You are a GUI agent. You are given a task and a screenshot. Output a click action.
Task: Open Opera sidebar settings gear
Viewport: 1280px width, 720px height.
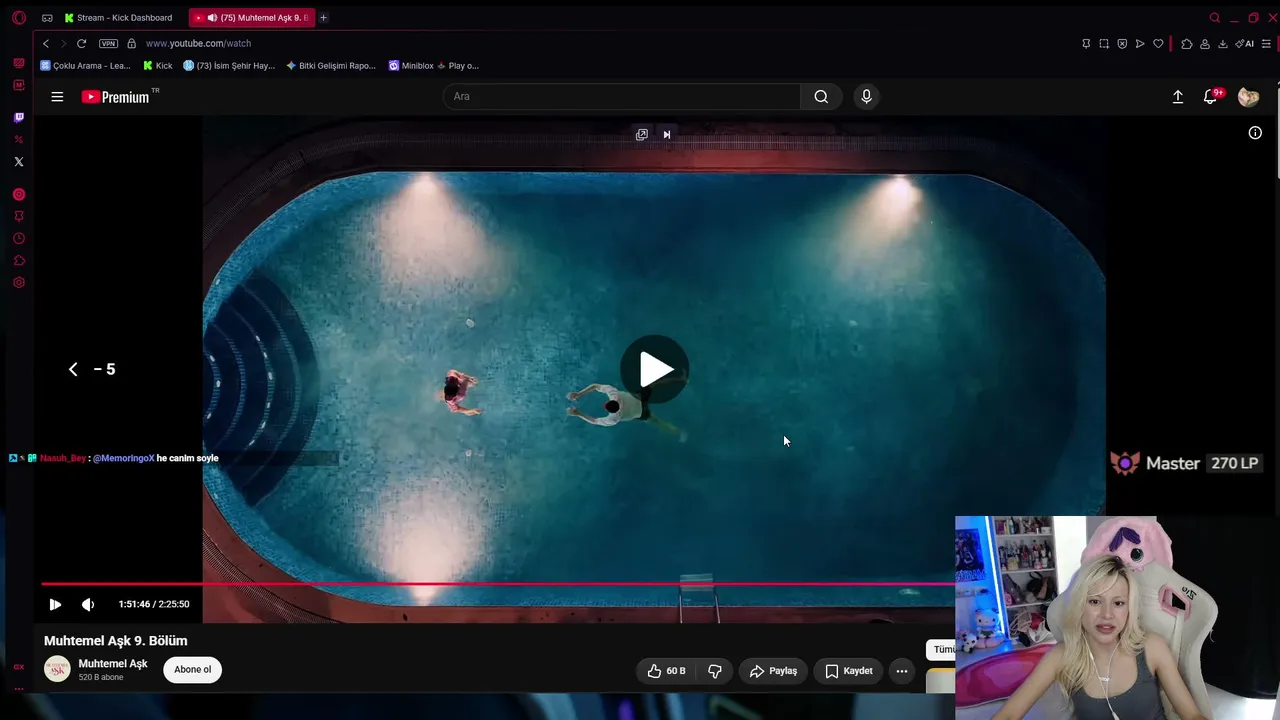coord(19,283)
